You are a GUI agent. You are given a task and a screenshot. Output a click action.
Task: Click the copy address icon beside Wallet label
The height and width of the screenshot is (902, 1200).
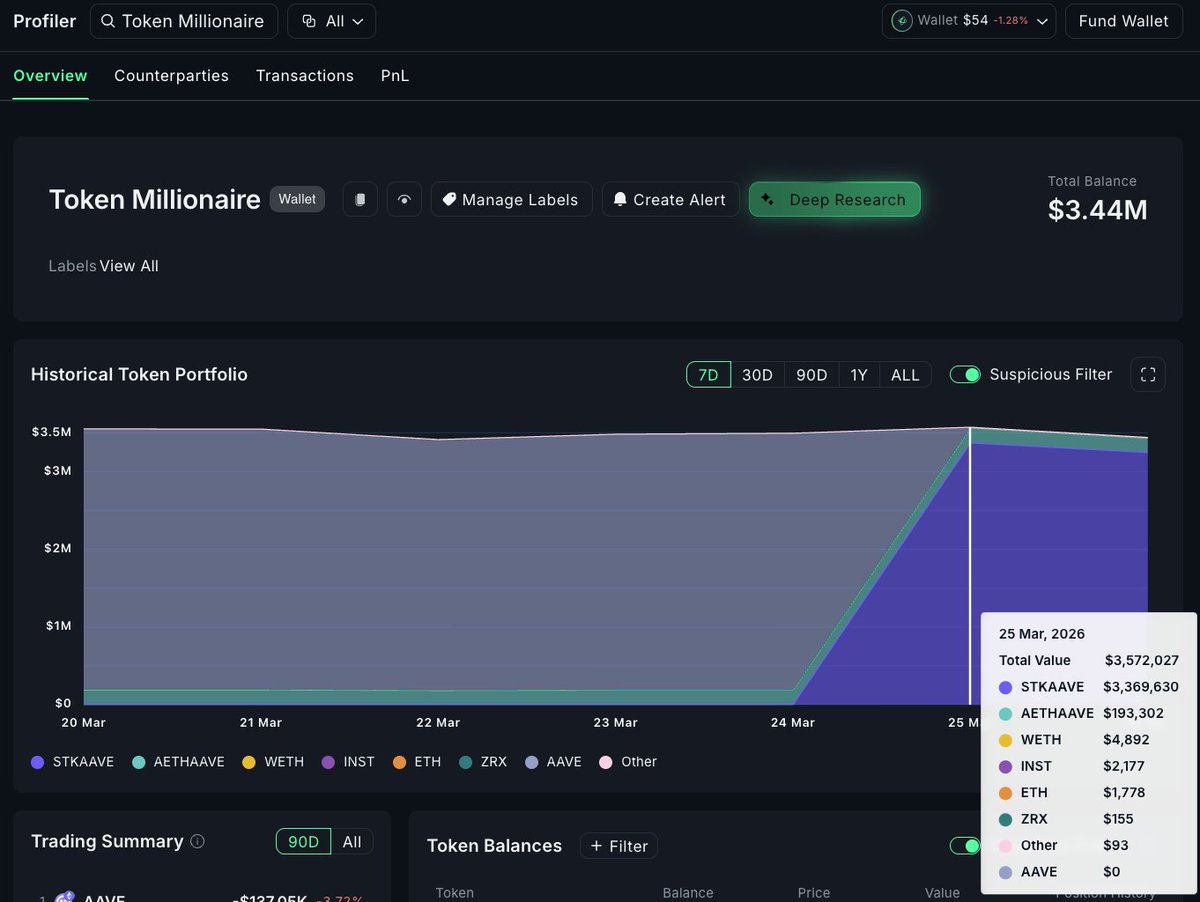click(x=360, y=200)
